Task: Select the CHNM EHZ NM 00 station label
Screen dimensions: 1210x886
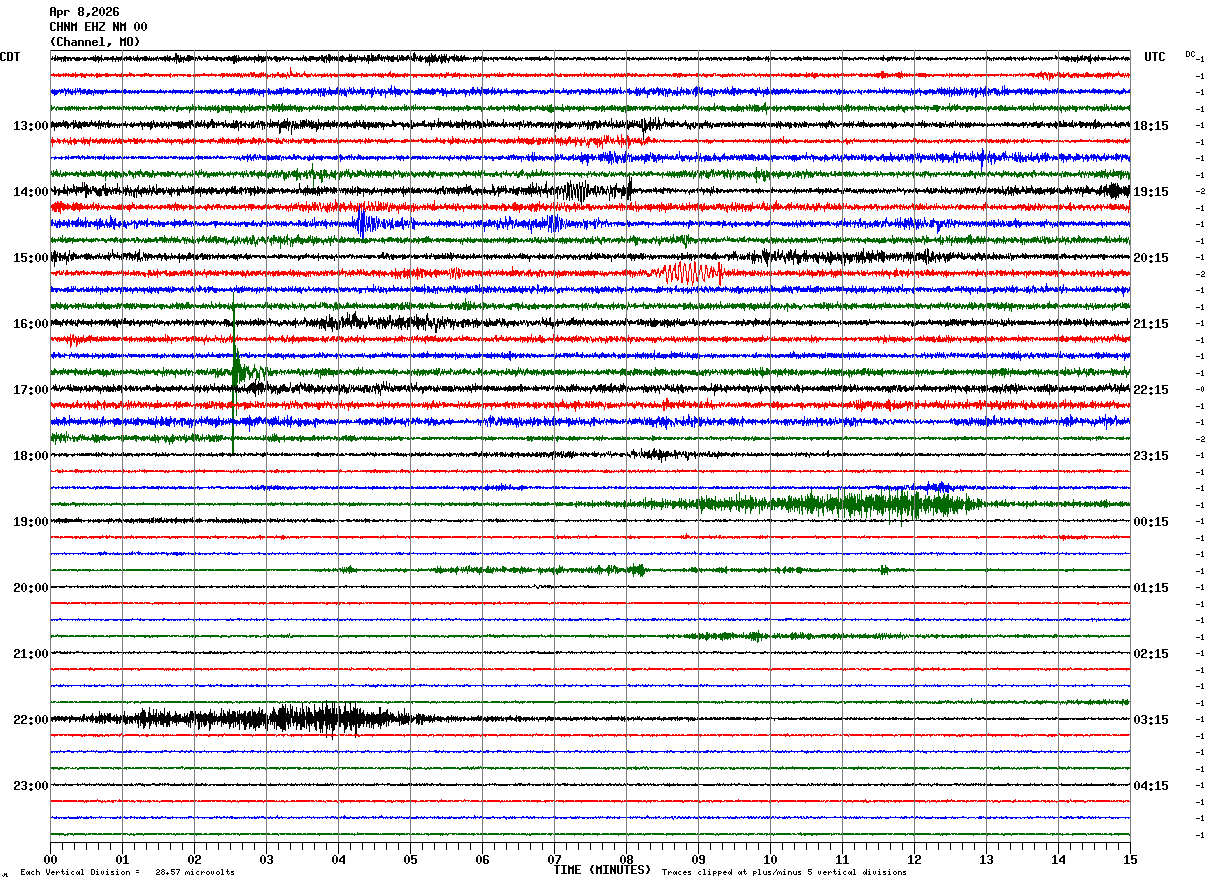Action: coord(98,27)
